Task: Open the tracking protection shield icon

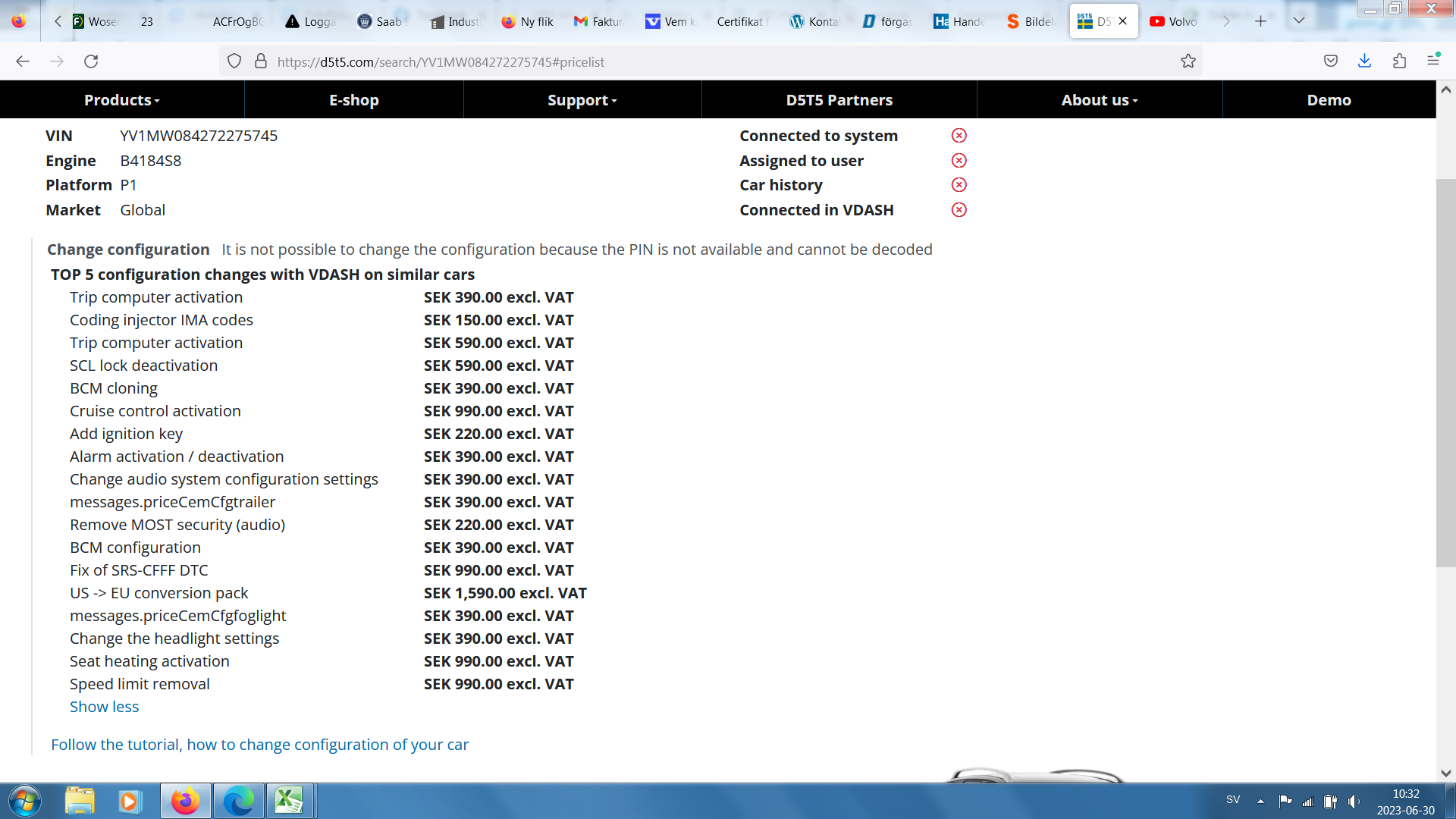Action: [234, 61]
